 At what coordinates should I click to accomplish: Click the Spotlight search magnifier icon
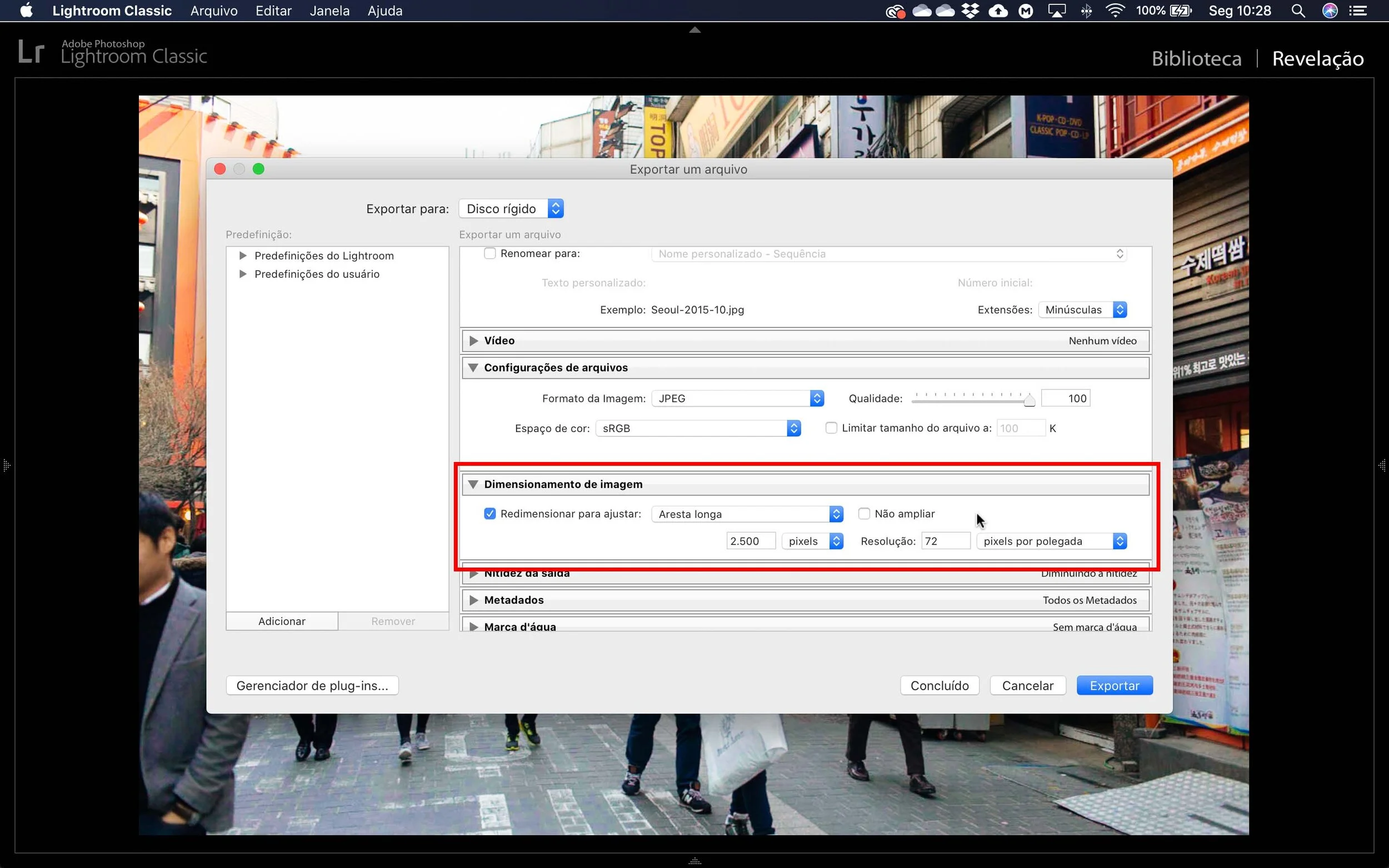pos(1298,11)
